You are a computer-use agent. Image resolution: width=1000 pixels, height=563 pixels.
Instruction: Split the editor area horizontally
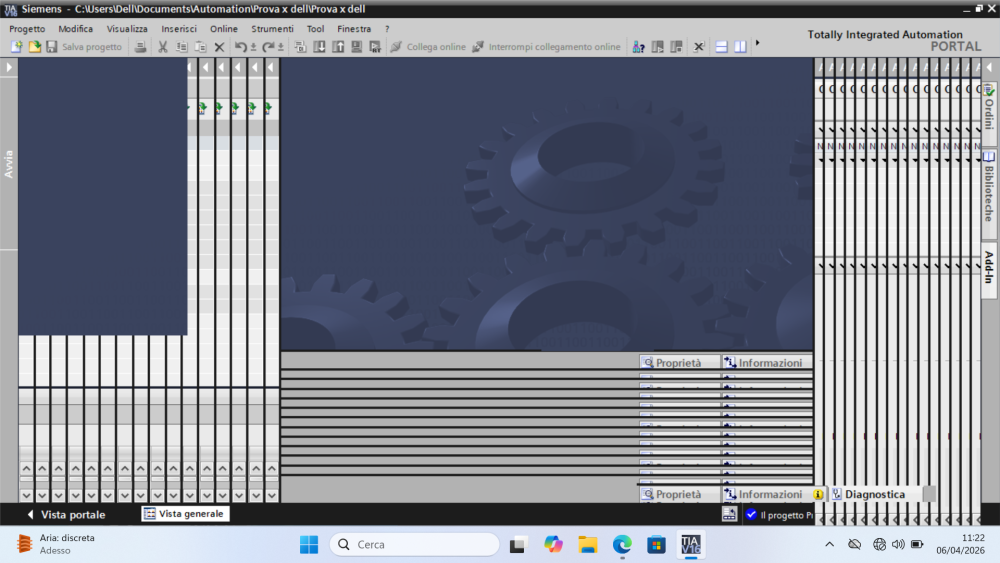tap(721, 47)
